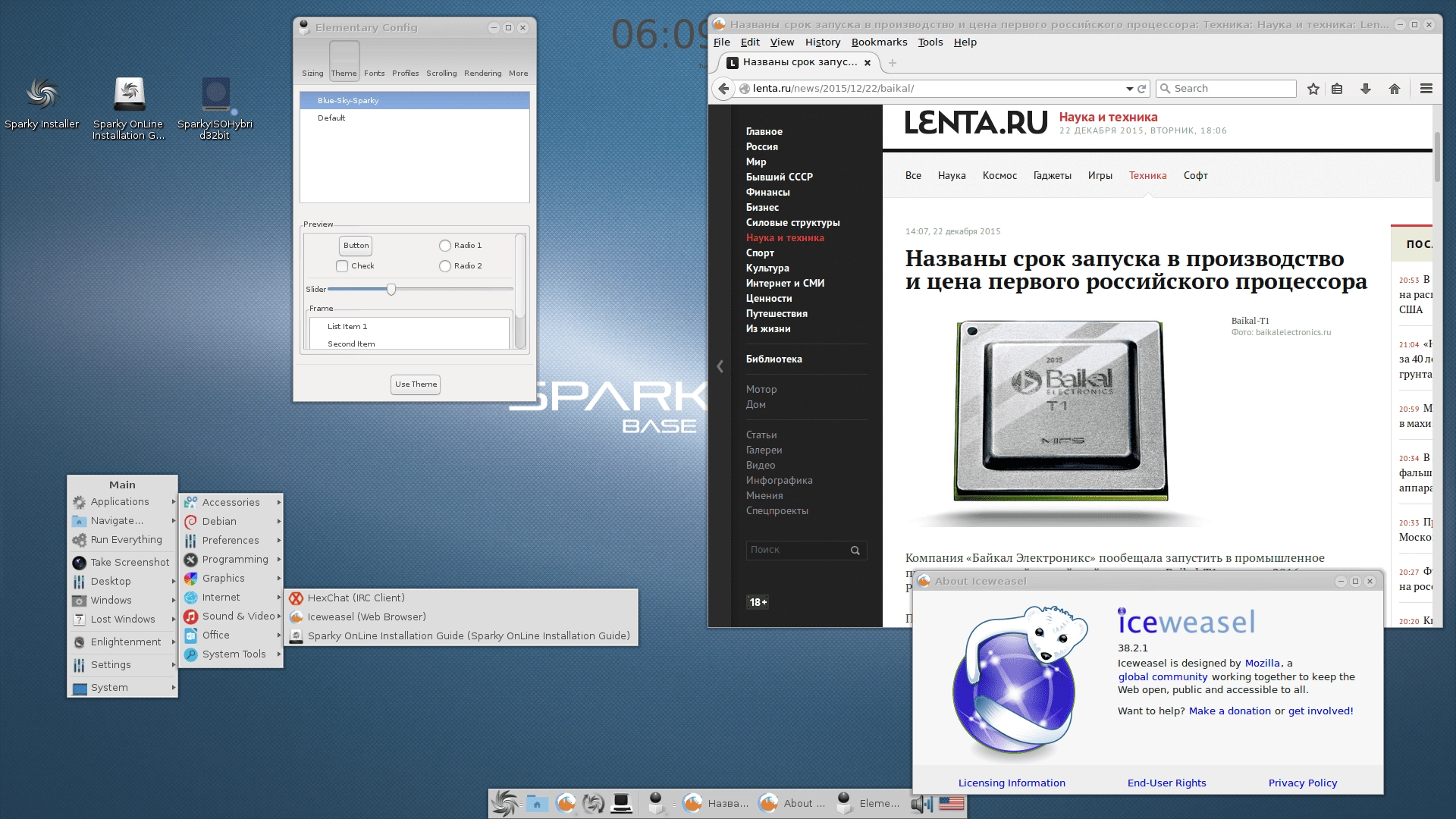Open Sparky start menu icon on the panel

(504, 803)
